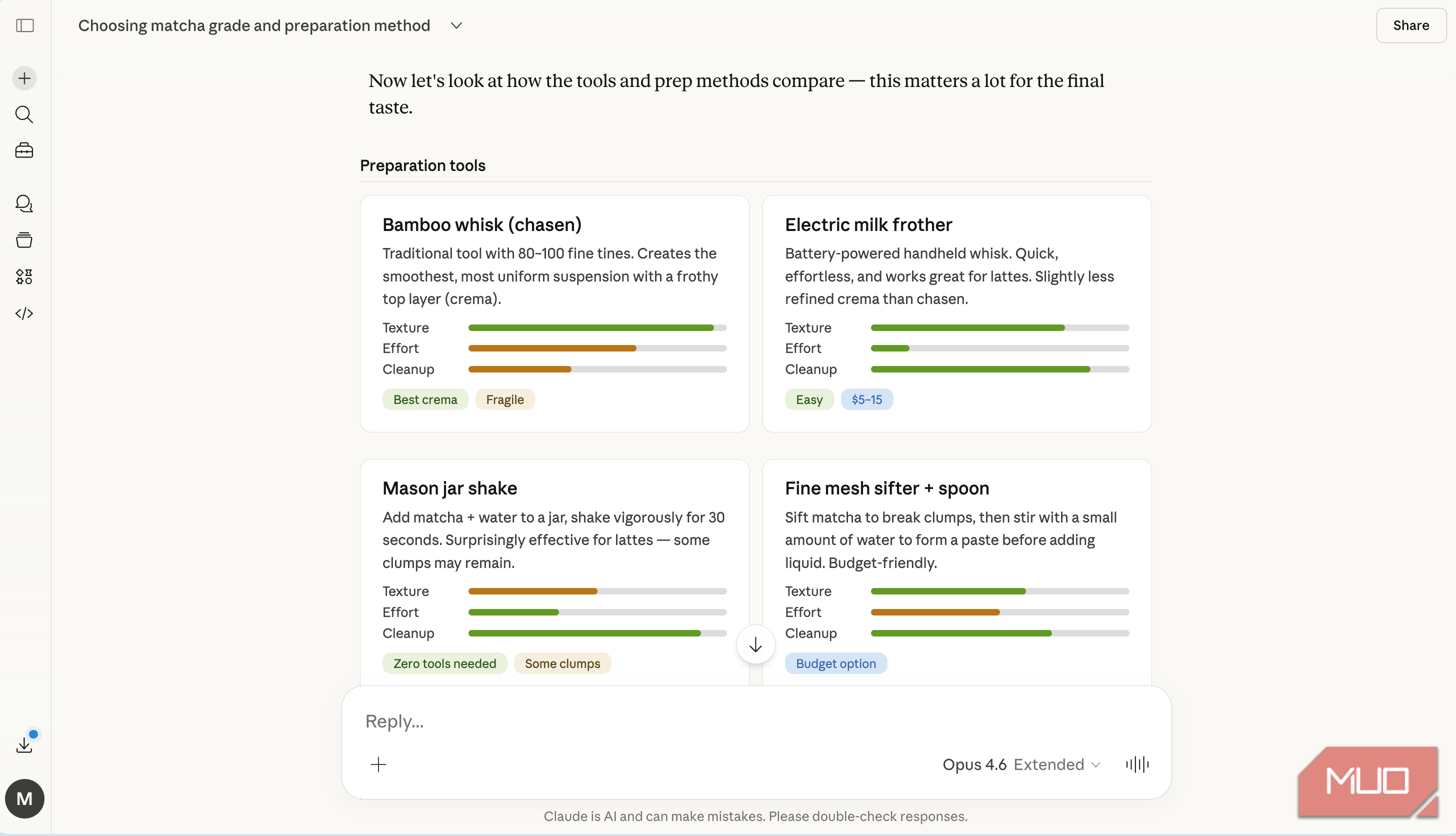Click the $5–15 price tag
Screen dimensions: 1456x836
867,399
